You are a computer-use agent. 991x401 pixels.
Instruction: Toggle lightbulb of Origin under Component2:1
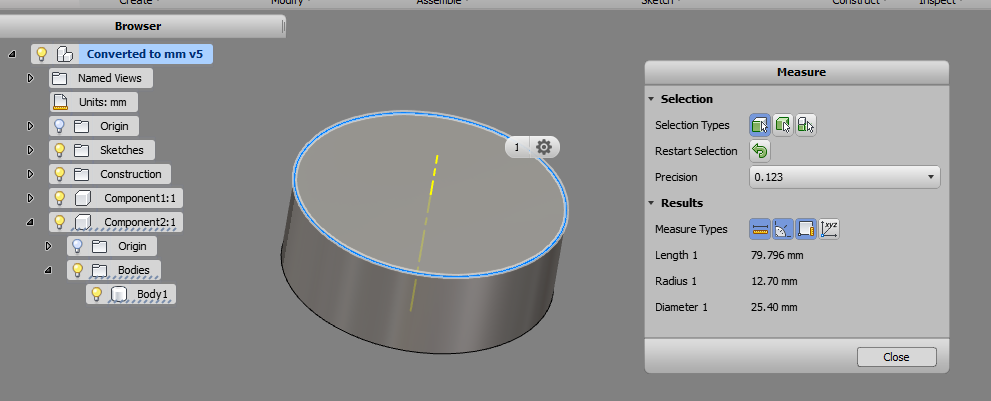[77, 246]
